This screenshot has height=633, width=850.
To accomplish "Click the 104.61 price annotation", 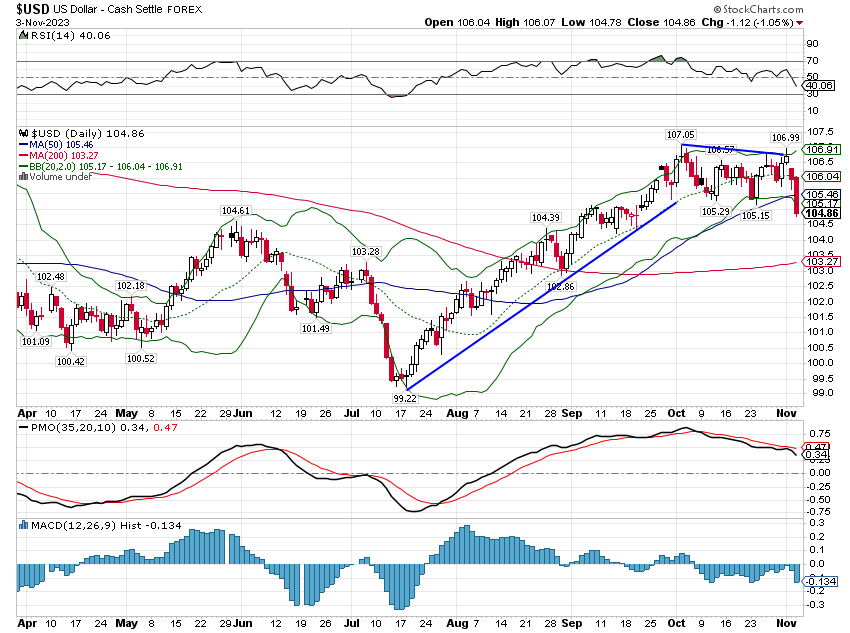I will pos(235,211).
